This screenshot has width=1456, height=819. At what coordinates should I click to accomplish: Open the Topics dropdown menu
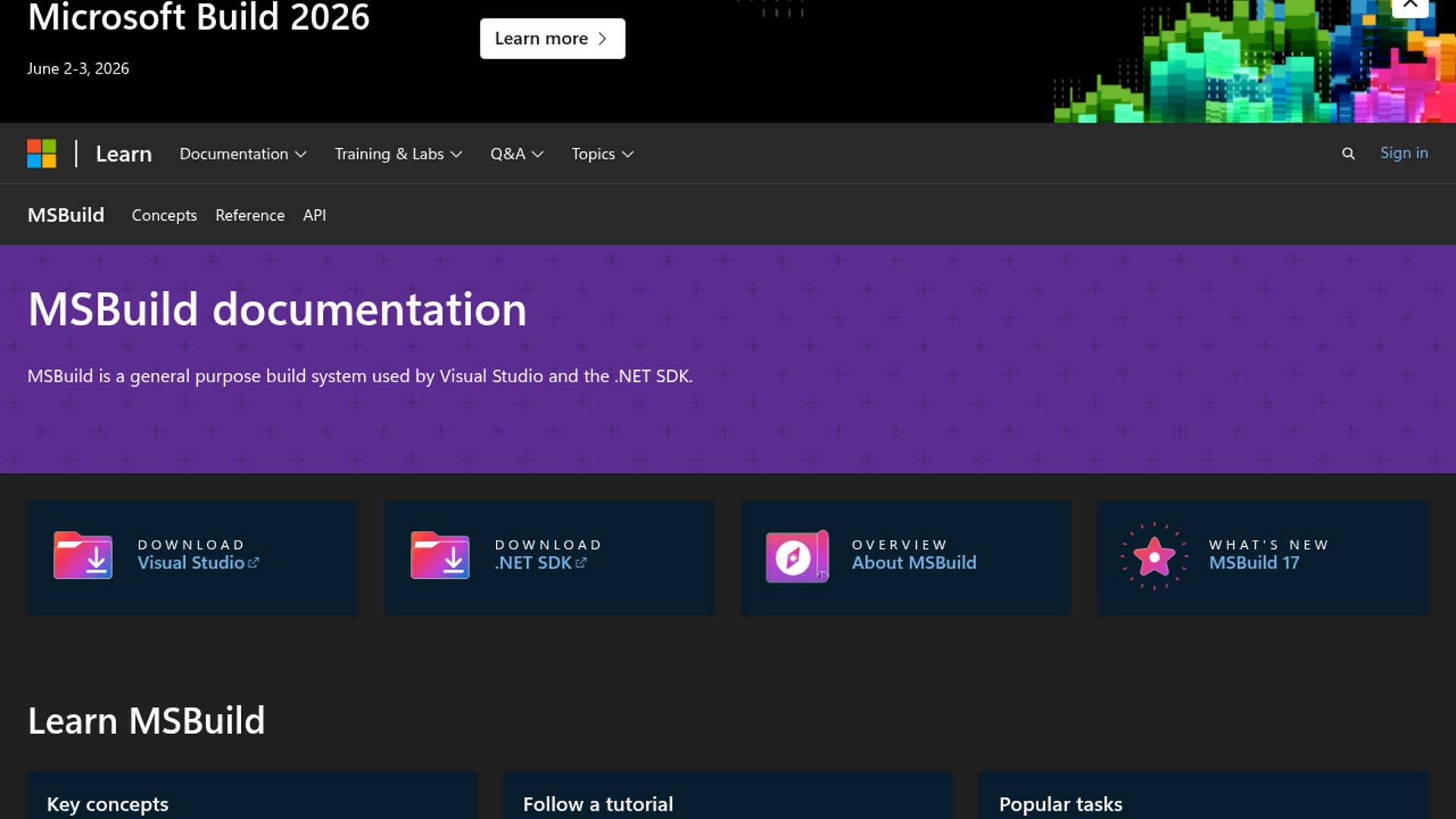click(x=602, y=154)
